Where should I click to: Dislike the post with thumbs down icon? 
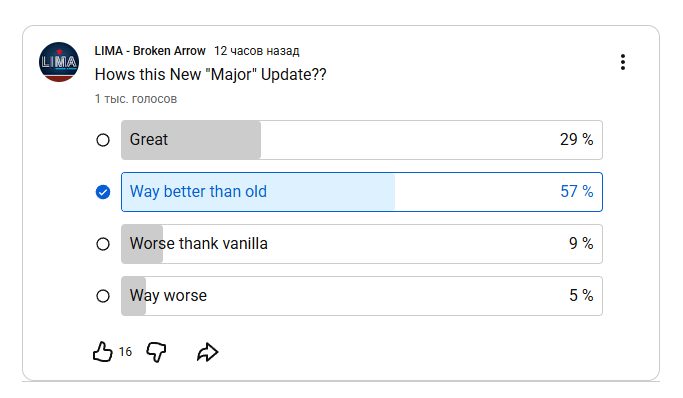pyautogui.click(x=156, y=352)
